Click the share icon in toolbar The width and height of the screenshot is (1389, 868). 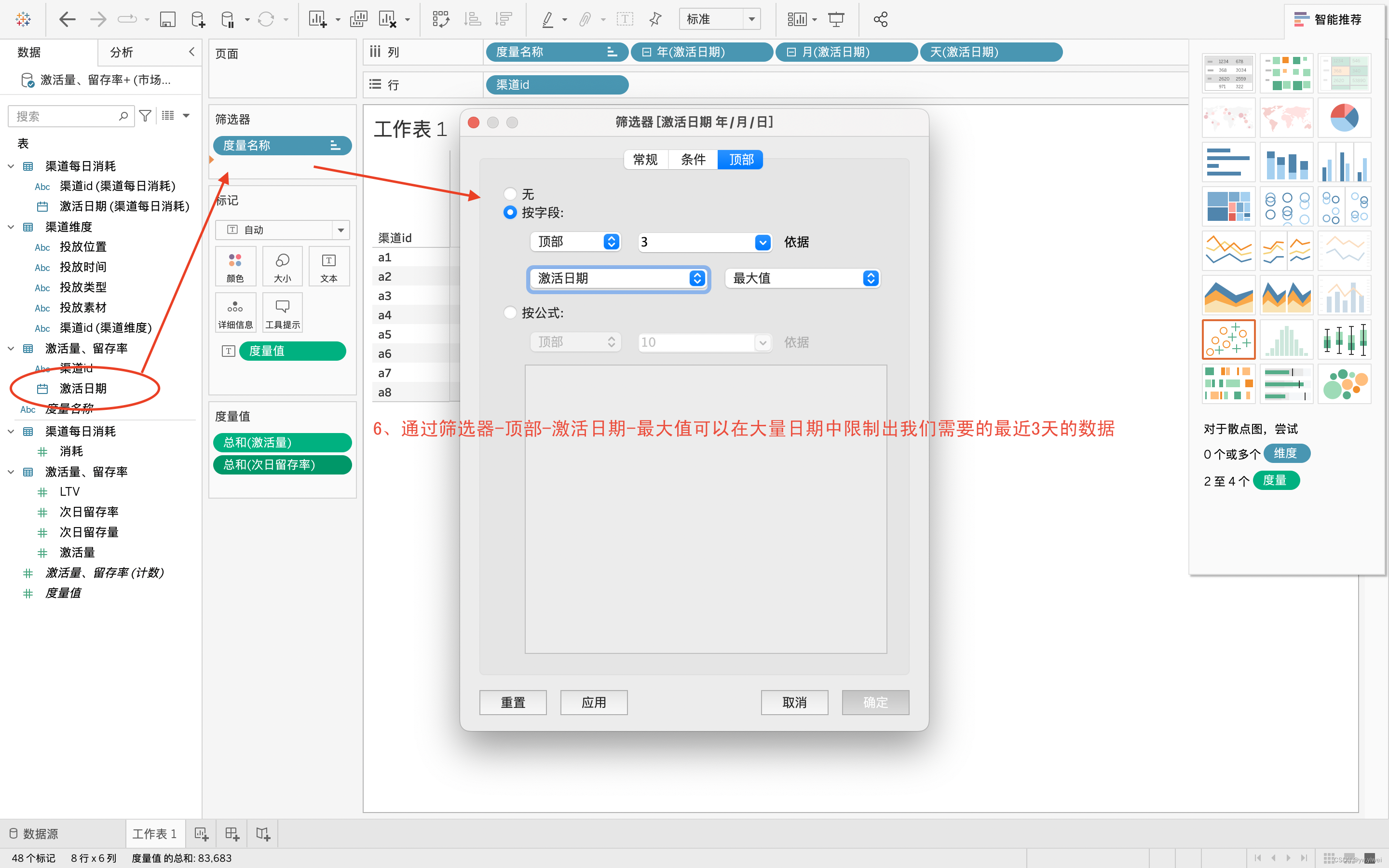pos(880,19)
